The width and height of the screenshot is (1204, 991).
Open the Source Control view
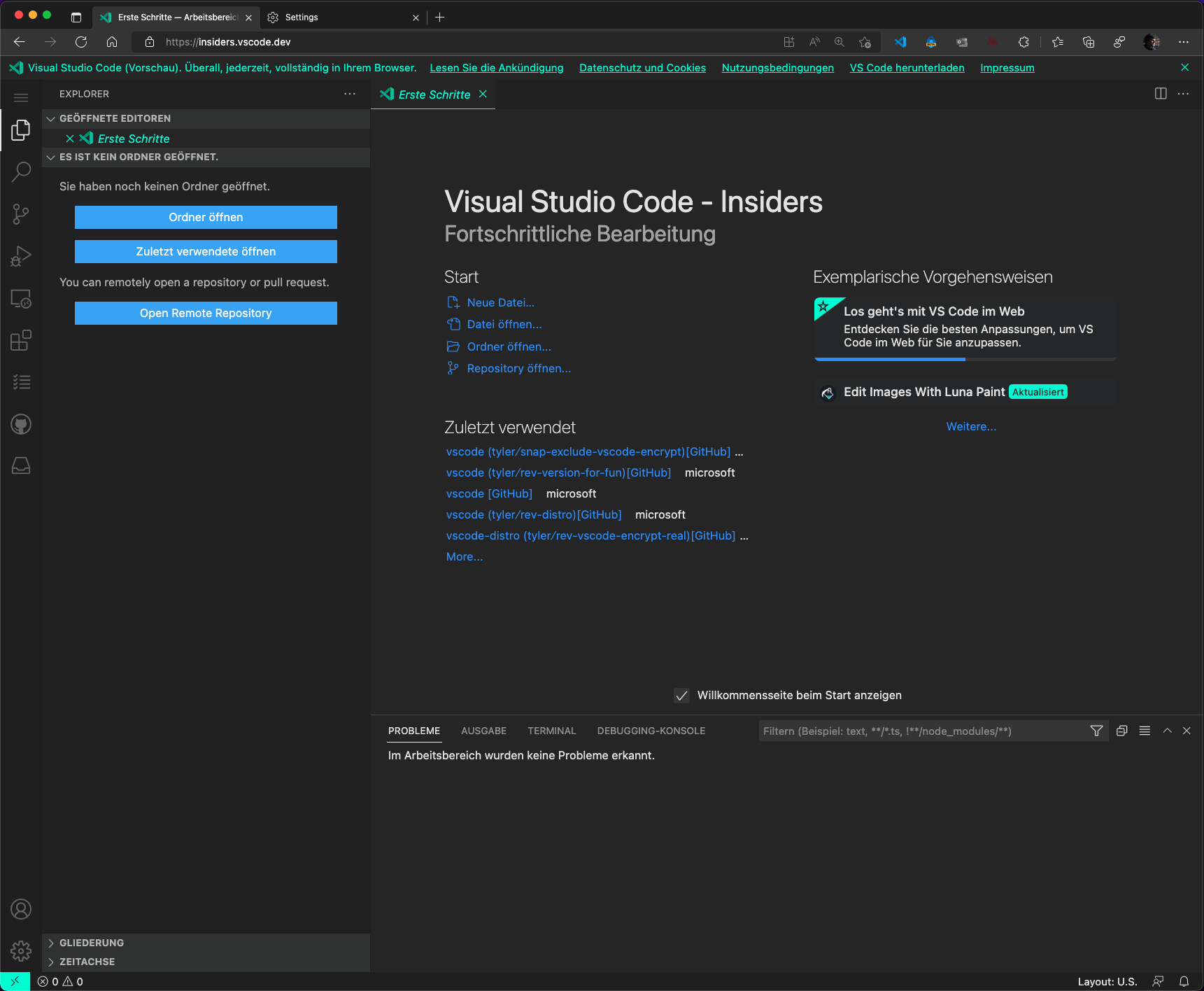coord(20,213)
